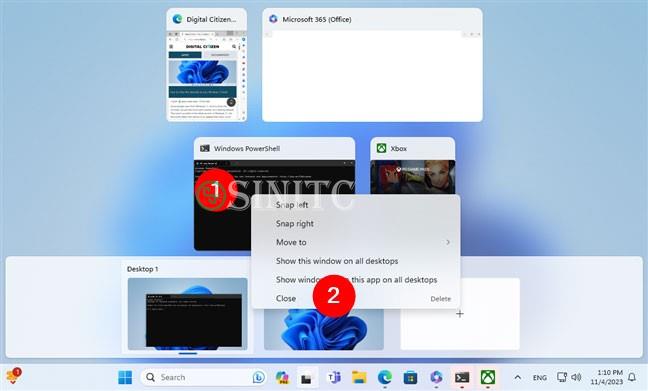
Task: Open Xbox app from the taskbar
Action: (x=488, y=377)
